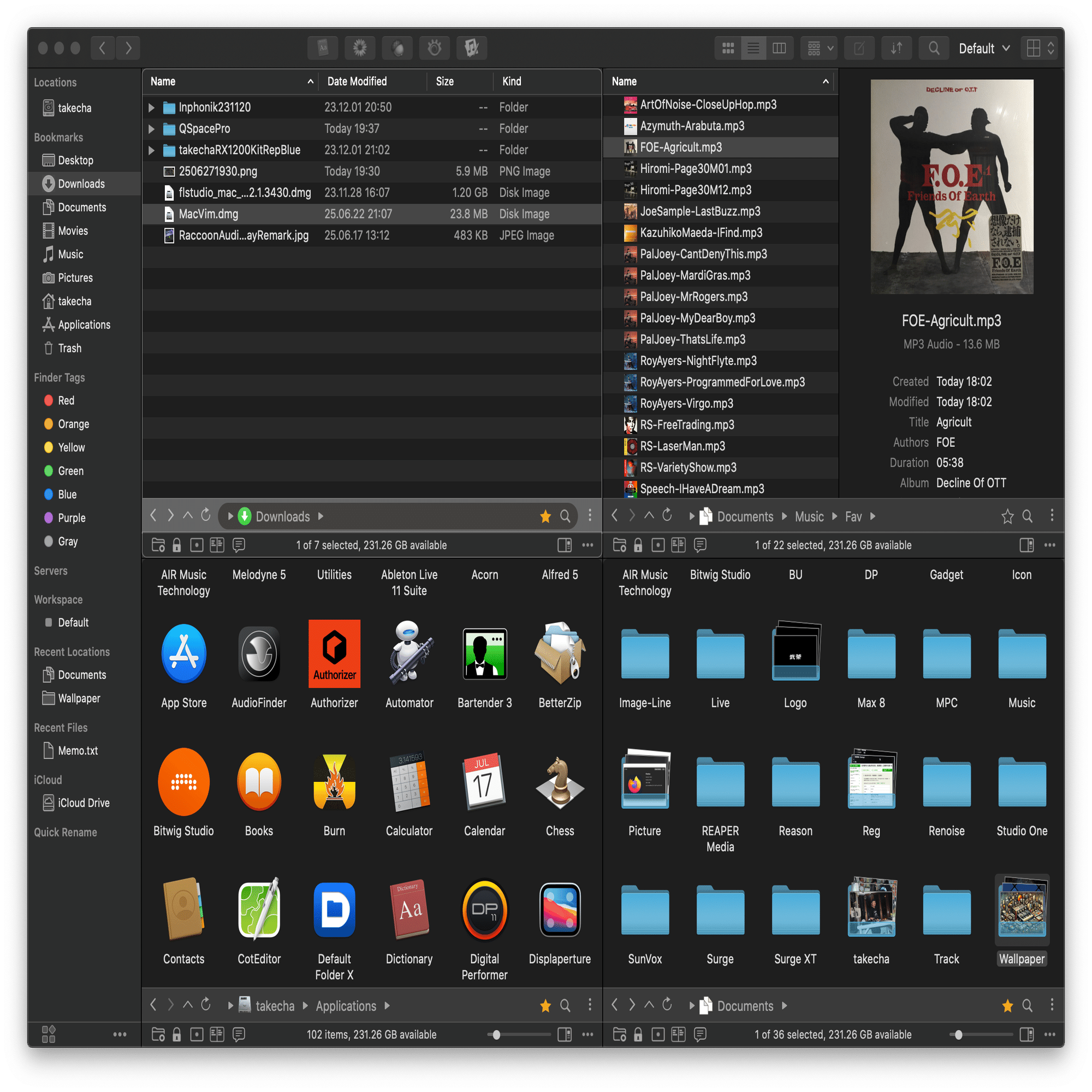Toggle favorite star for Fav folder path
Screen dimensions: 1092x1092
click(1007, 516)
